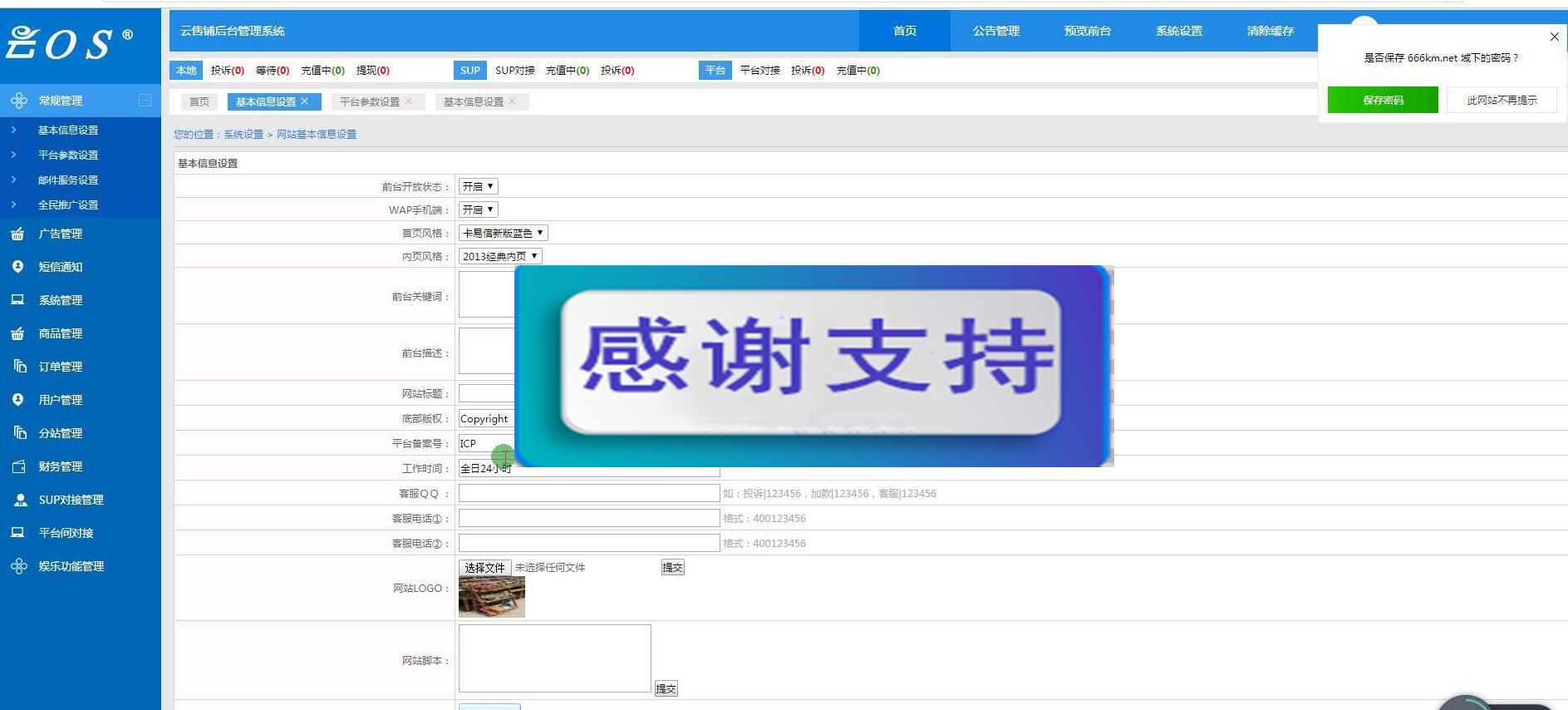The image size is (1568, 710).
Task: Click the website logo thumbnail image
Action: click(491, 597)
